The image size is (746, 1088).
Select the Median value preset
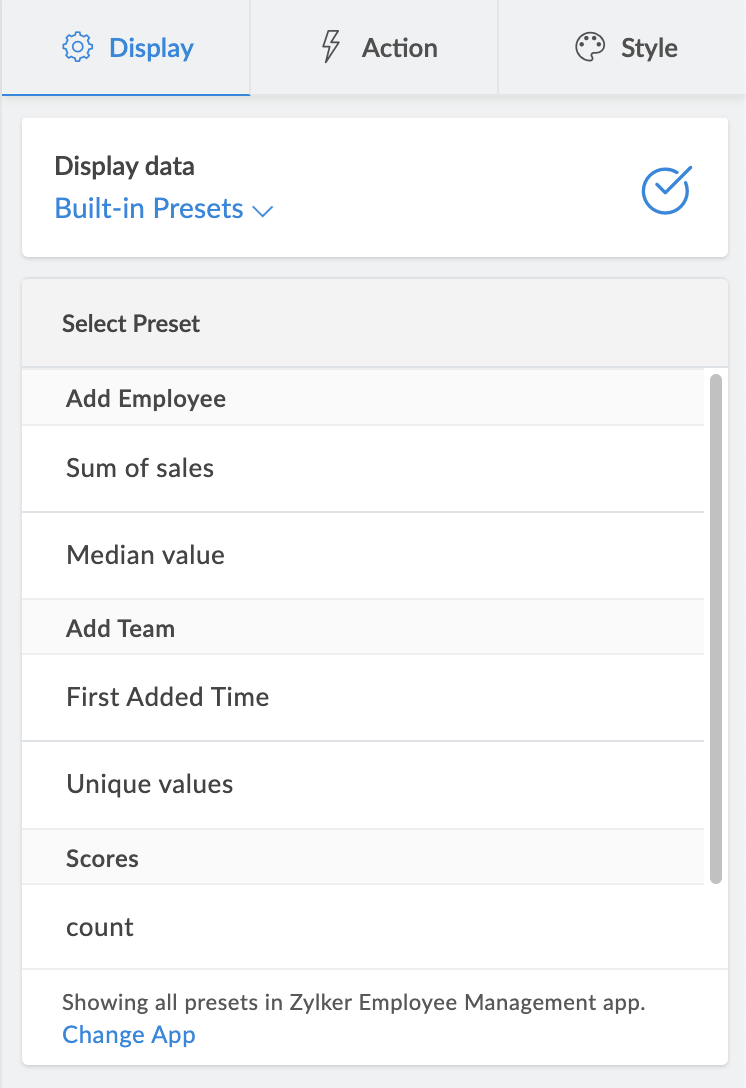pyautogui.click(x=145, y=555)
